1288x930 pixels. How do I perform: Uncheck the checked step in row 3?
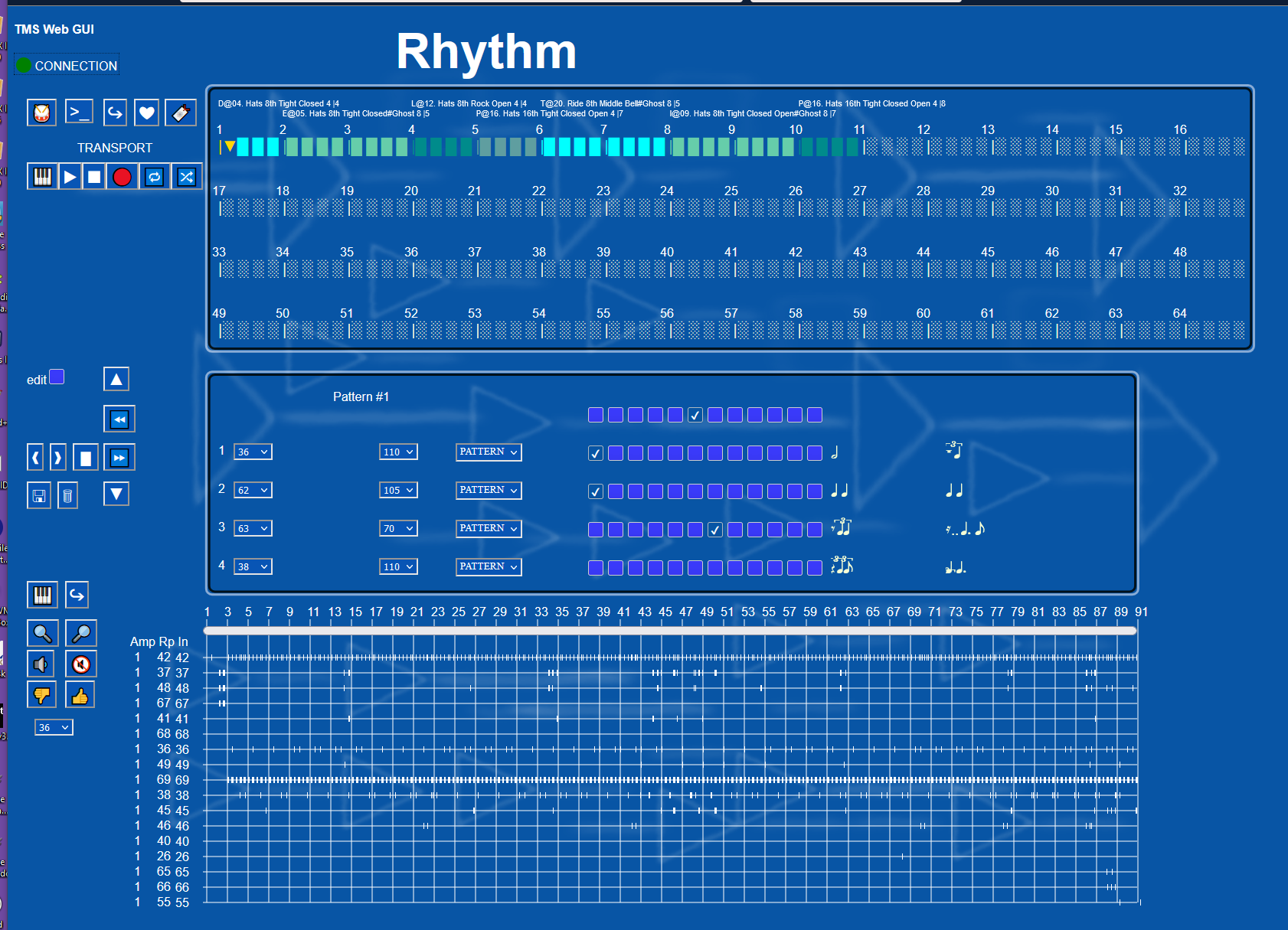714,529
